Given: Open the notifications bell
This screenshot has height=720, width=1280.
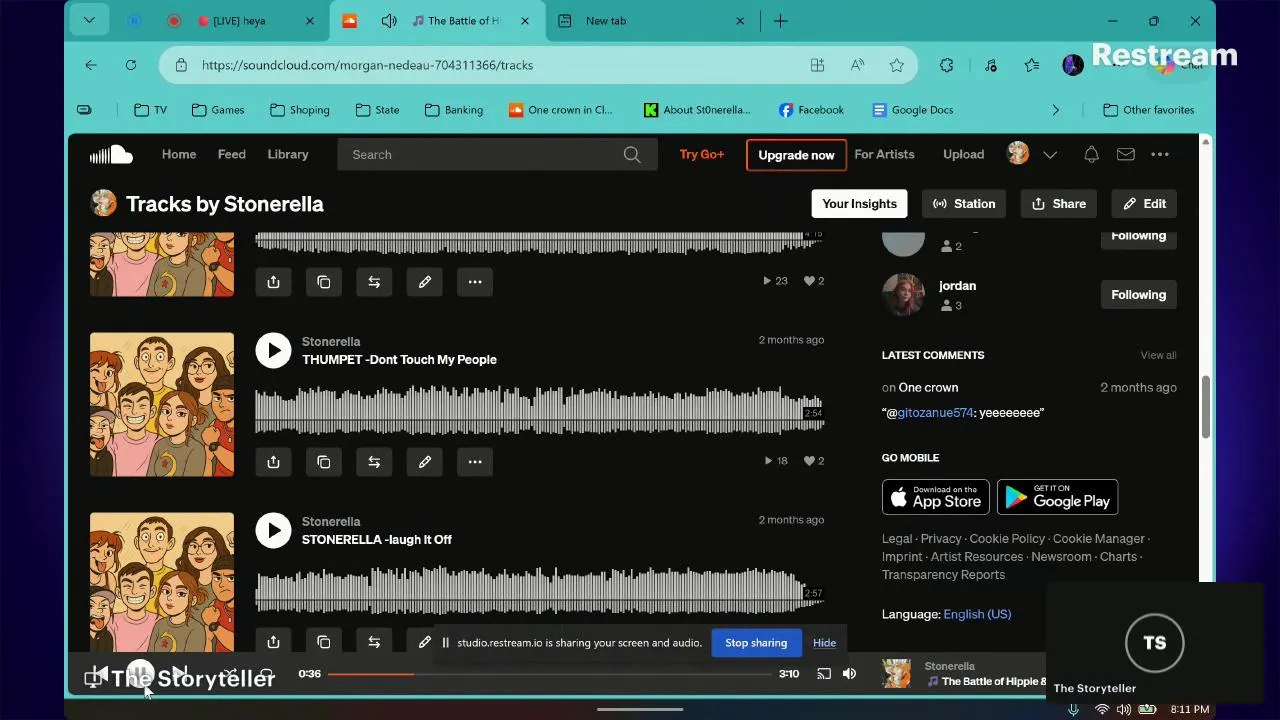Looking at the screenshot, I should (1091, 154).
